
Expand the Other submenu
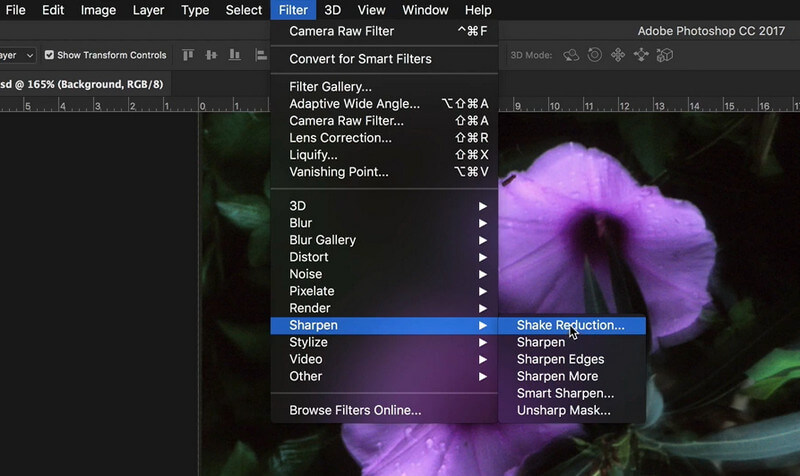[384, 376]
